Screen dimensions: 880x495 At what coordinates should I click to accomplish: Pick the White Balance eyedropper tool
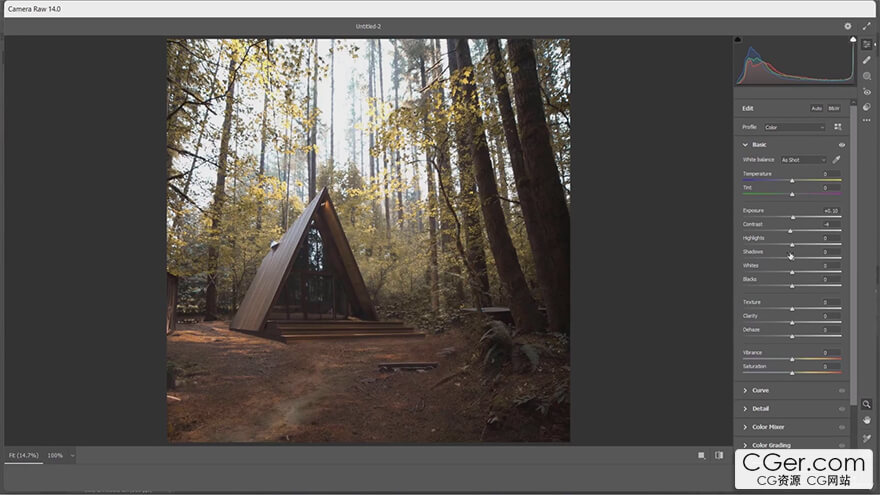[837, 160]
